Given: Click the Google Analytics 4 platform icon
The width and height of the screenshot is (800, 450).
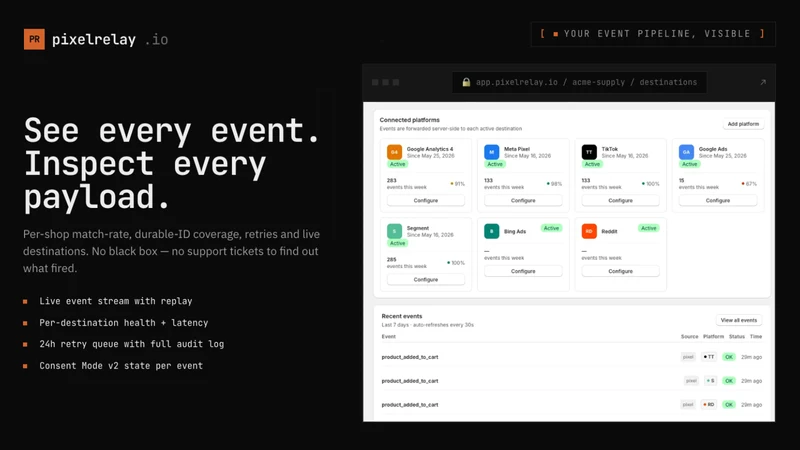Looking at the screenshot, I should pyautogui.click(x=394, y=152).
